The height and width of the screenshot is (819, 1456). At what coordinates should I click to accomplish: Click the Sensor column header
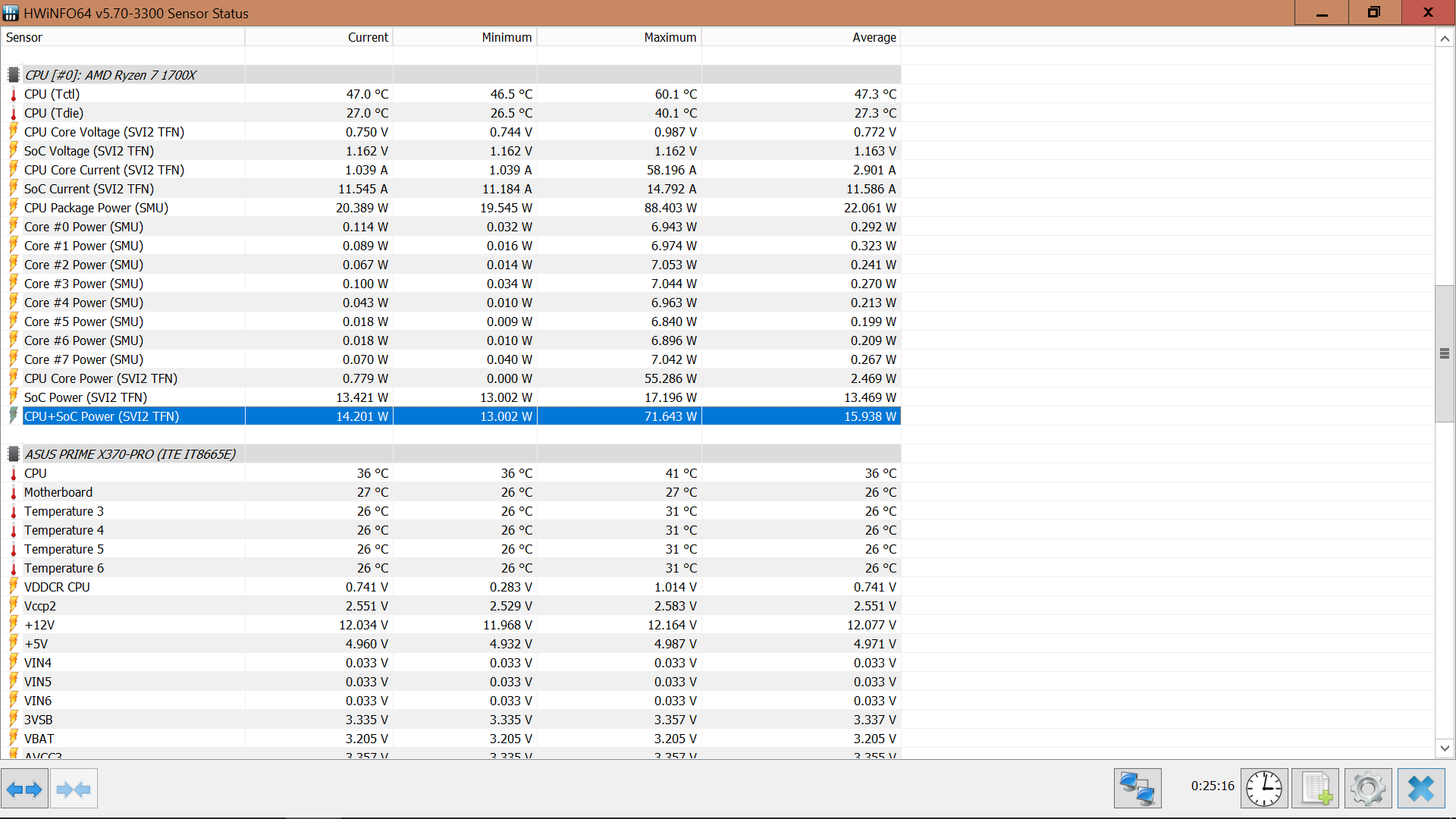(x=24, y=37)
